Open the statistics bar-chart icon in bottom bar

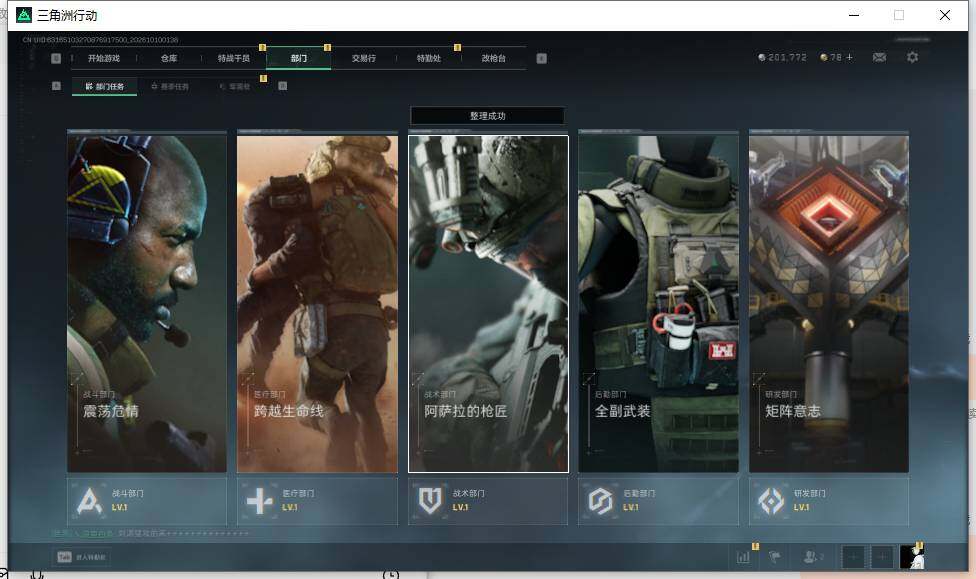(744, 557)
